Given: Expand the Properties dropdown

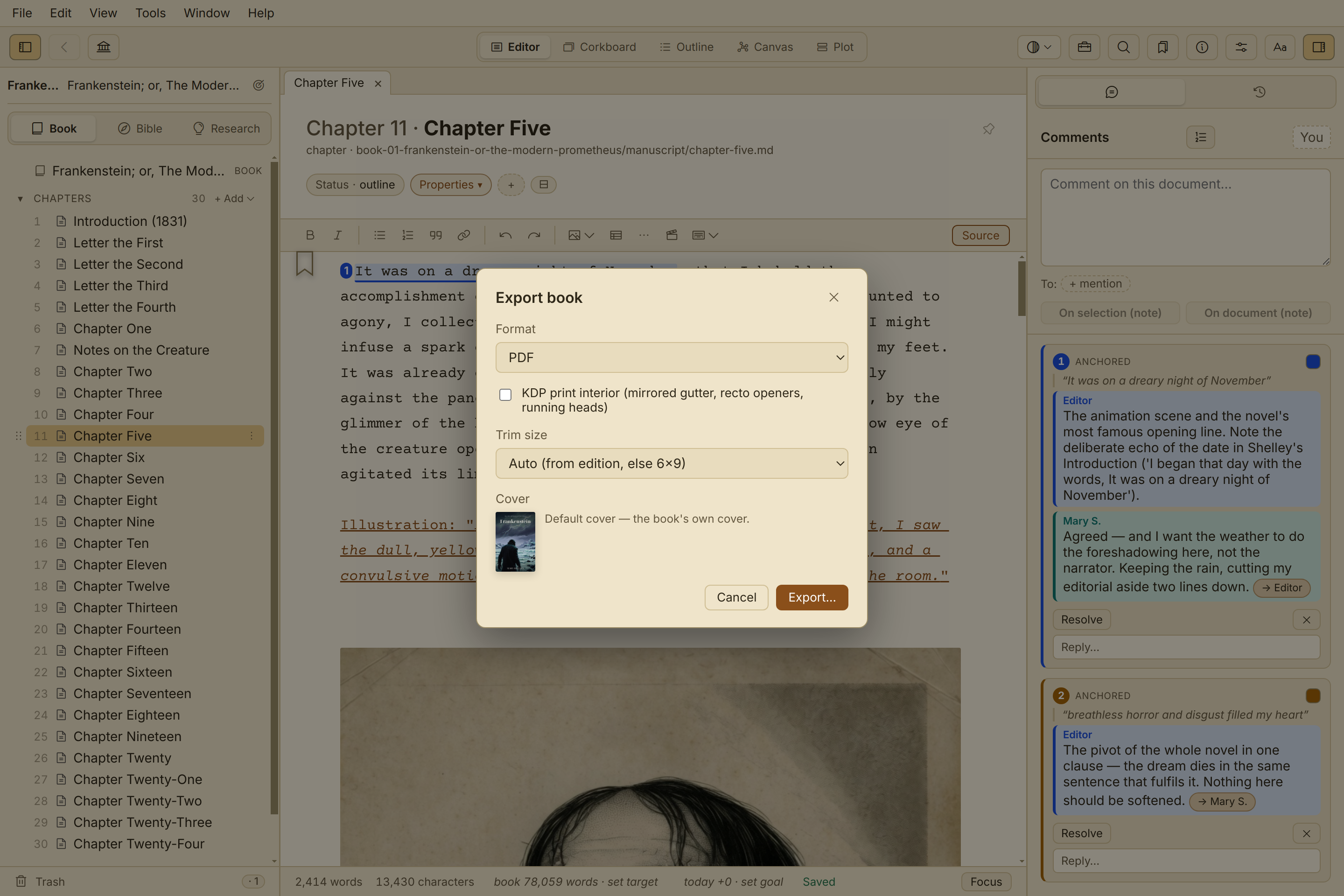Looking at the screenshot, I should tap(450, 185).
